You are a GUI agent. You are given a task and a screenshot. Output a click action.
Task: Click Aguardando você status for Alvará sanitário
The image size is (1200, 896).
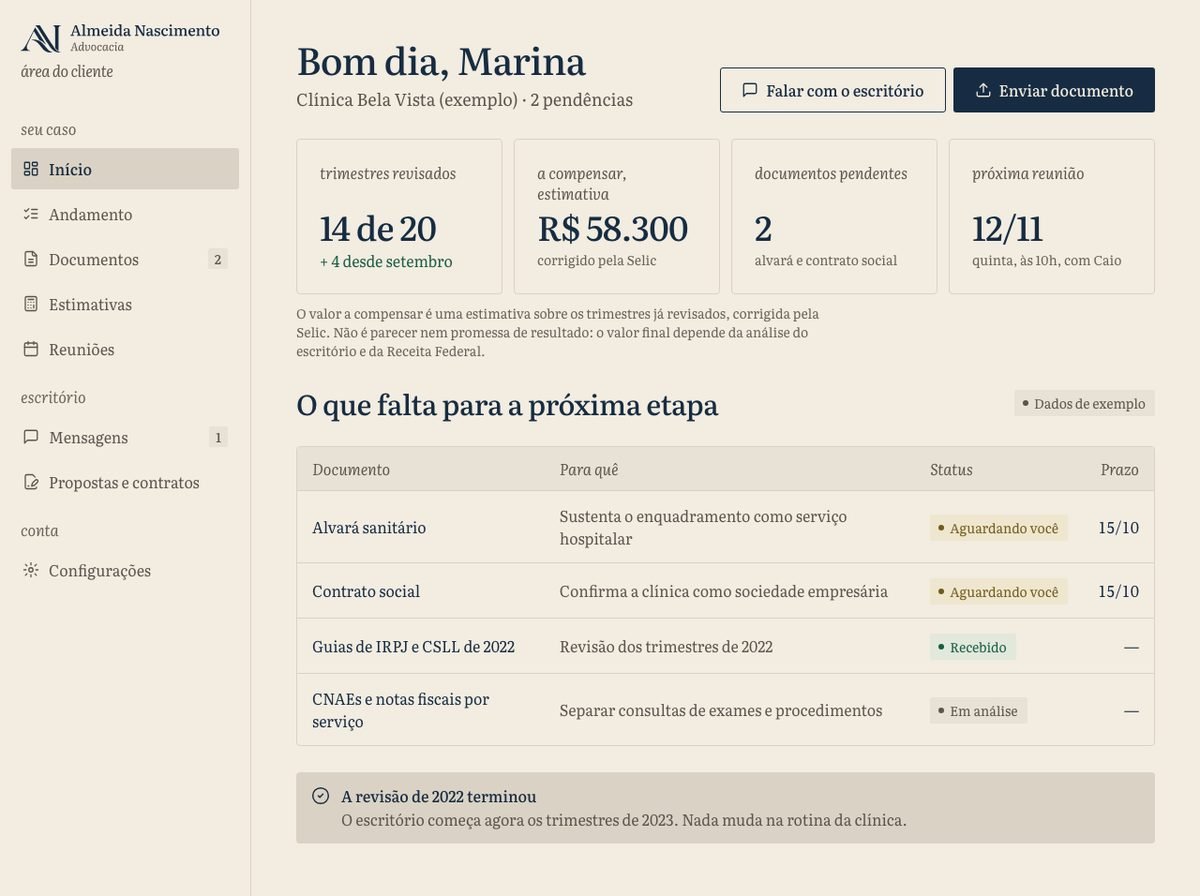click(998, 527)
